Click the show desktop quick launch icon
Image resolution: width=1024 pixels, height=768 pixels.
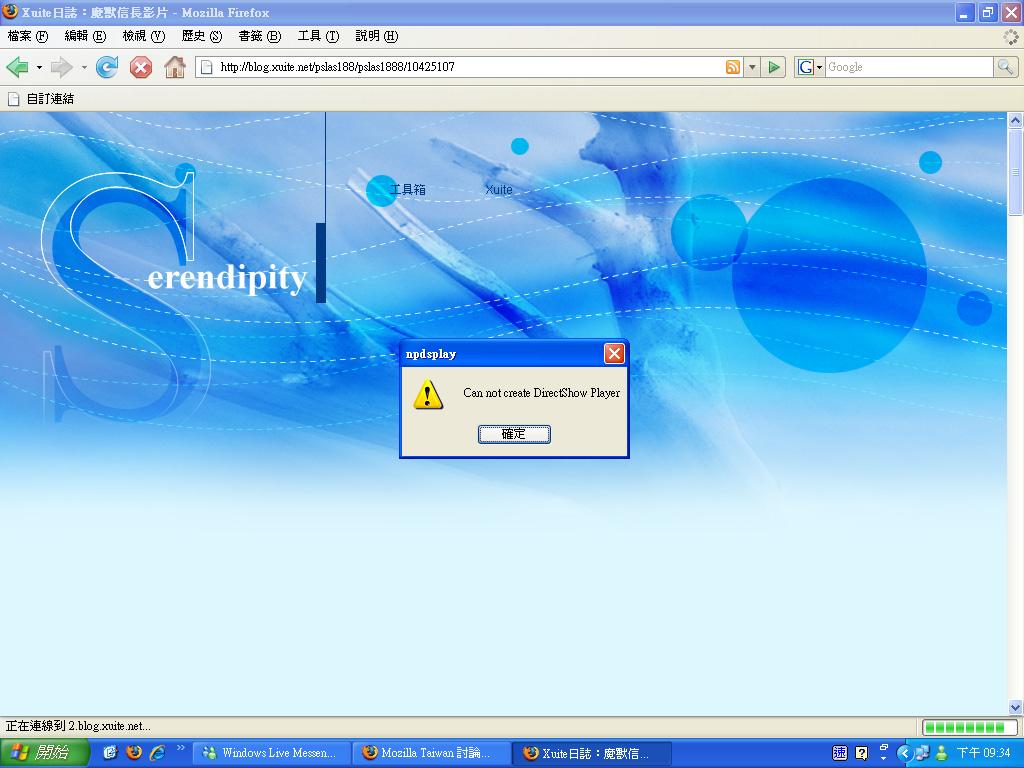[110, 753]
